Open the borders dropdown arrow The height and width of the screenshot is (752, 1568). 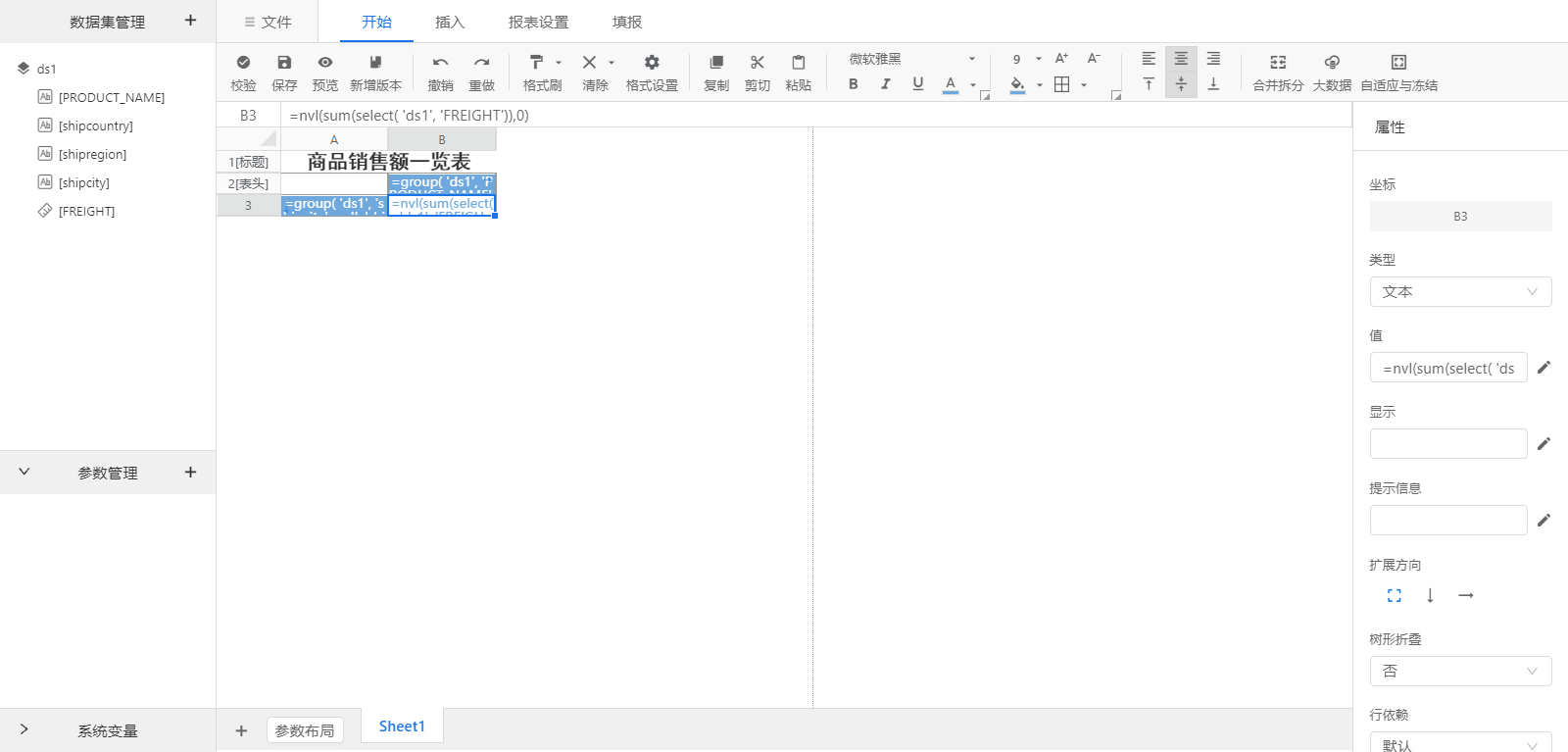1084,85
